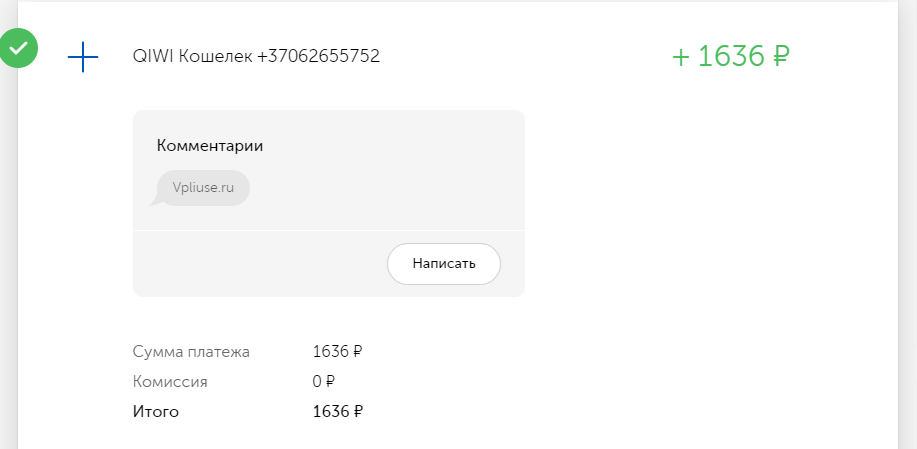Click the green checkmark status icon
917x449 pixels.
pos(19,49)
